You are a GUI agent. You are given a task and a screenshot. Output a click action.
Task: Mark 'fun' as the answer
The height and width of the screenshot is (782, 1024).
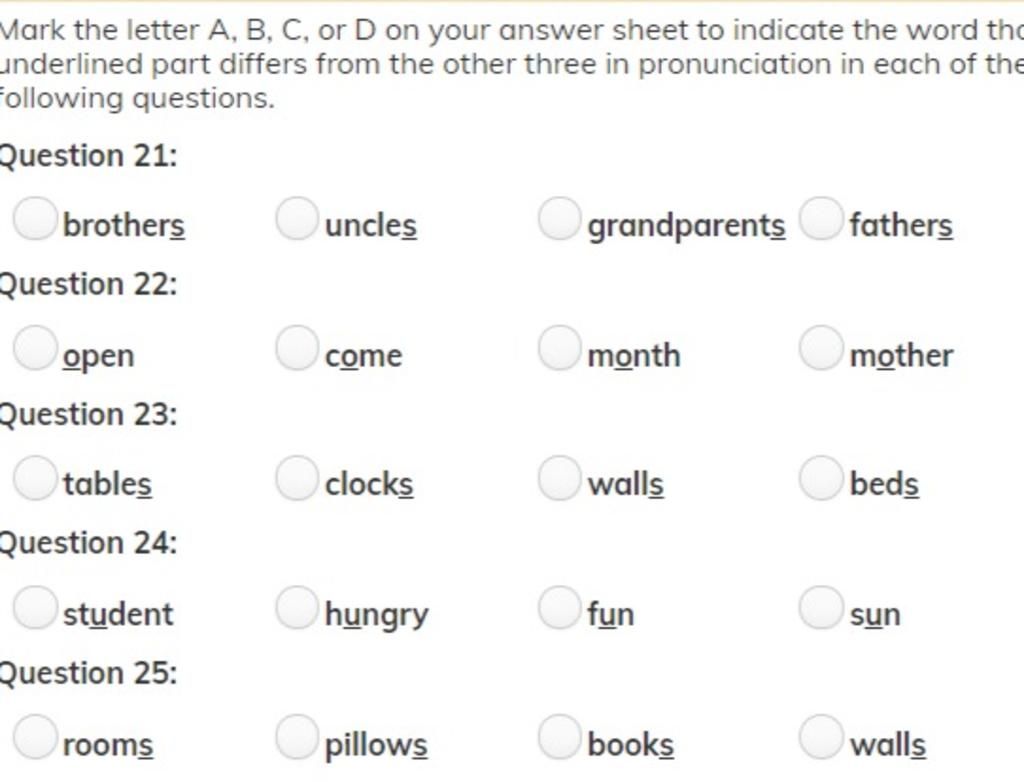(560, 608)
